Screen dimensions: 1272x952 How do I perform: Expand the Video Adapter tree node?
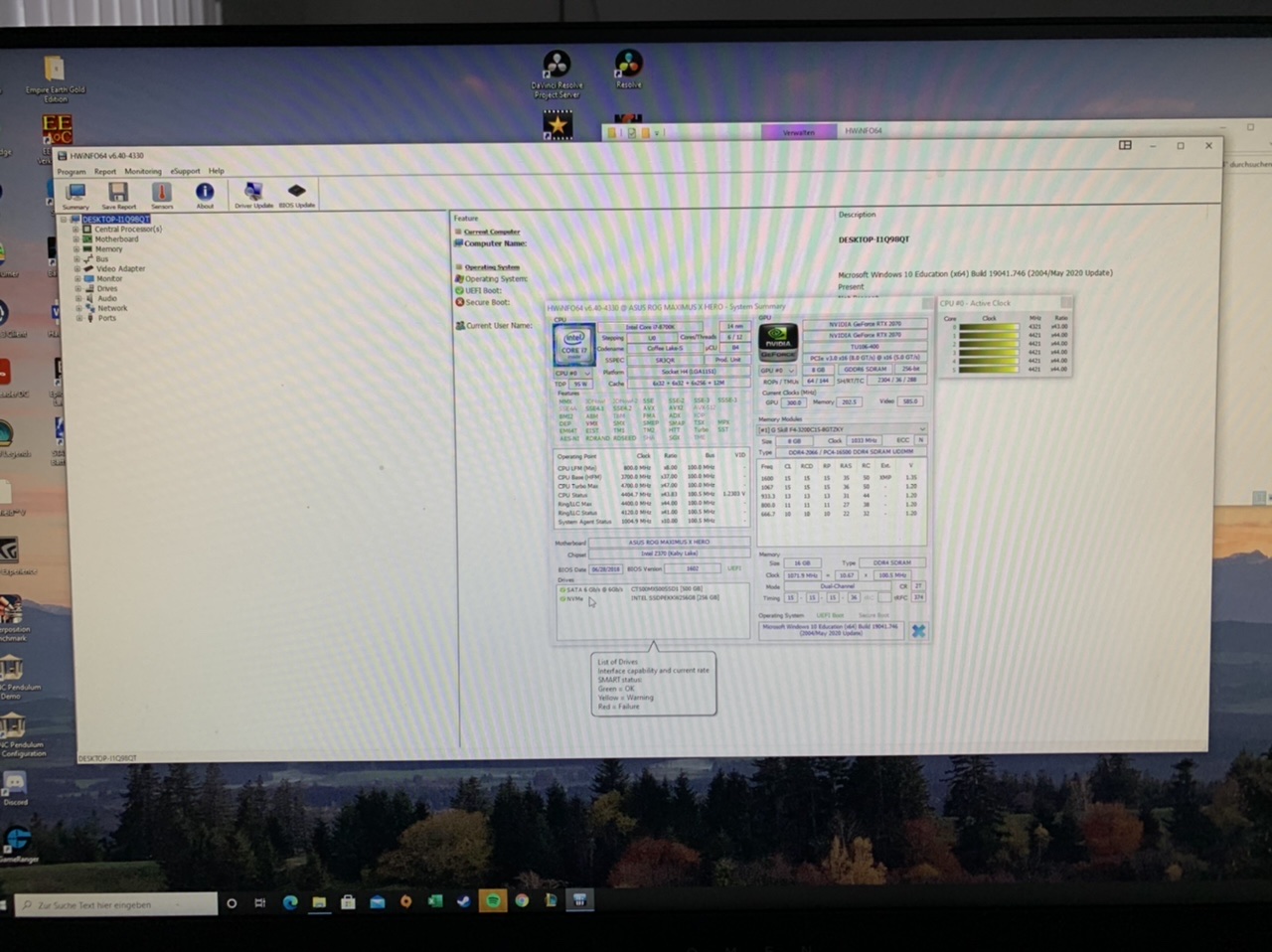[x=77, y=269]
